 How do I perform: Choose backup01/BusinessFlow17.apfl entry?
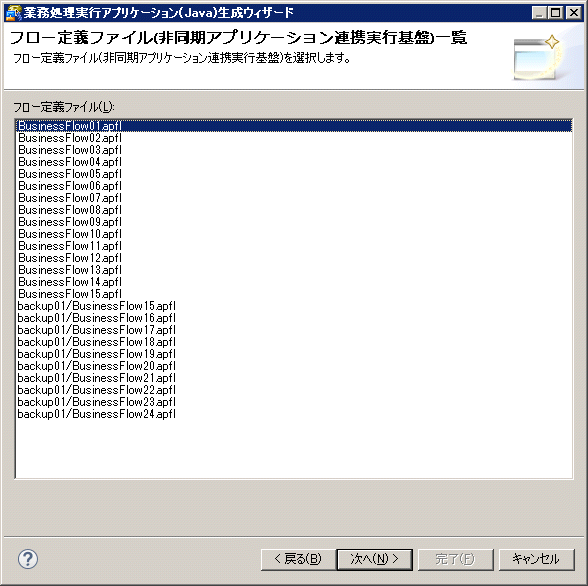294,330
